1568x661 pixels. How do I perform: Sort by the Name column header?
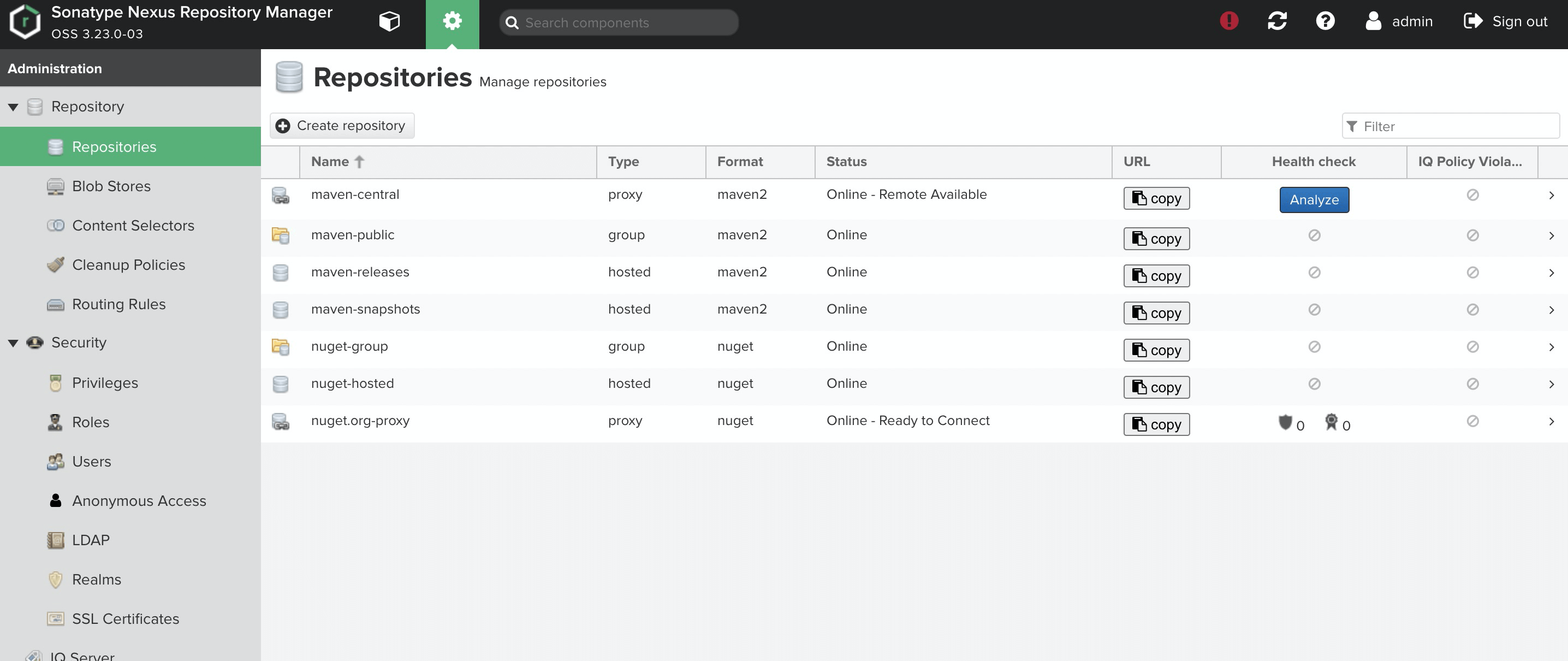click(448, 162)
